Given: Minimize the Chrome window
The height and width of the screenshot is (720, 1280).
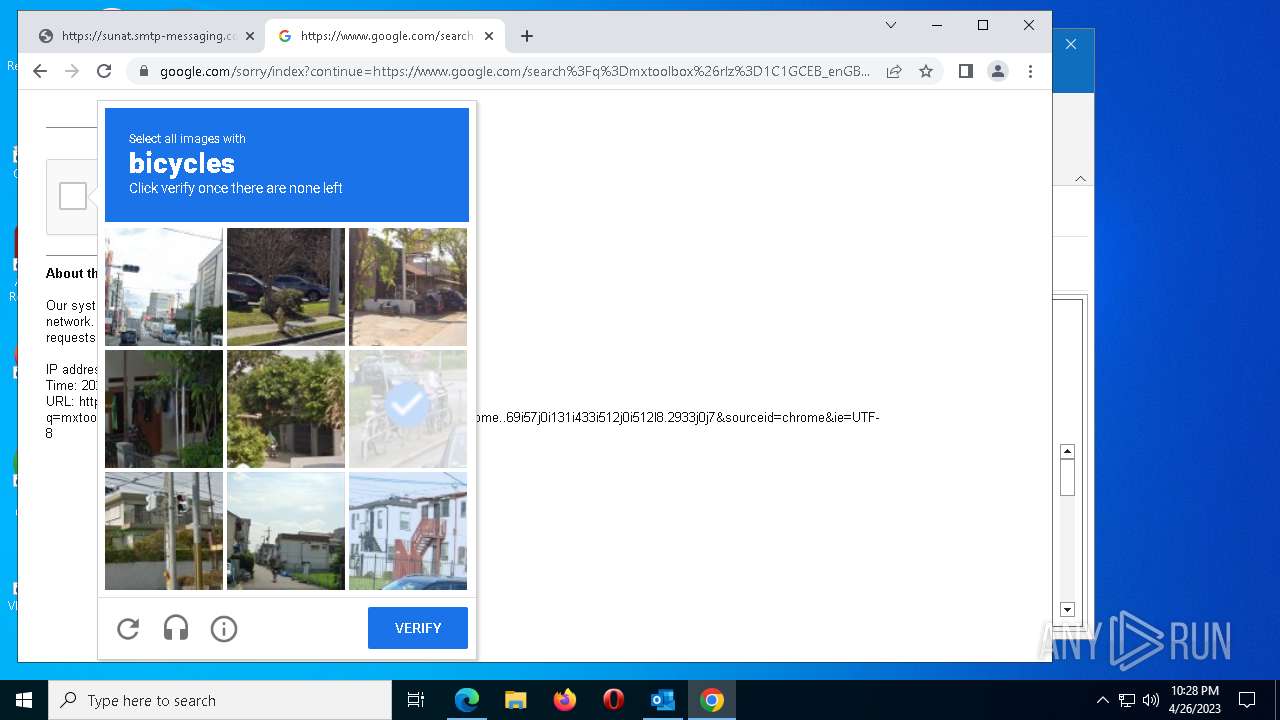Looking at the screenshot, I should pyautogui.click(x=937, y=25).
